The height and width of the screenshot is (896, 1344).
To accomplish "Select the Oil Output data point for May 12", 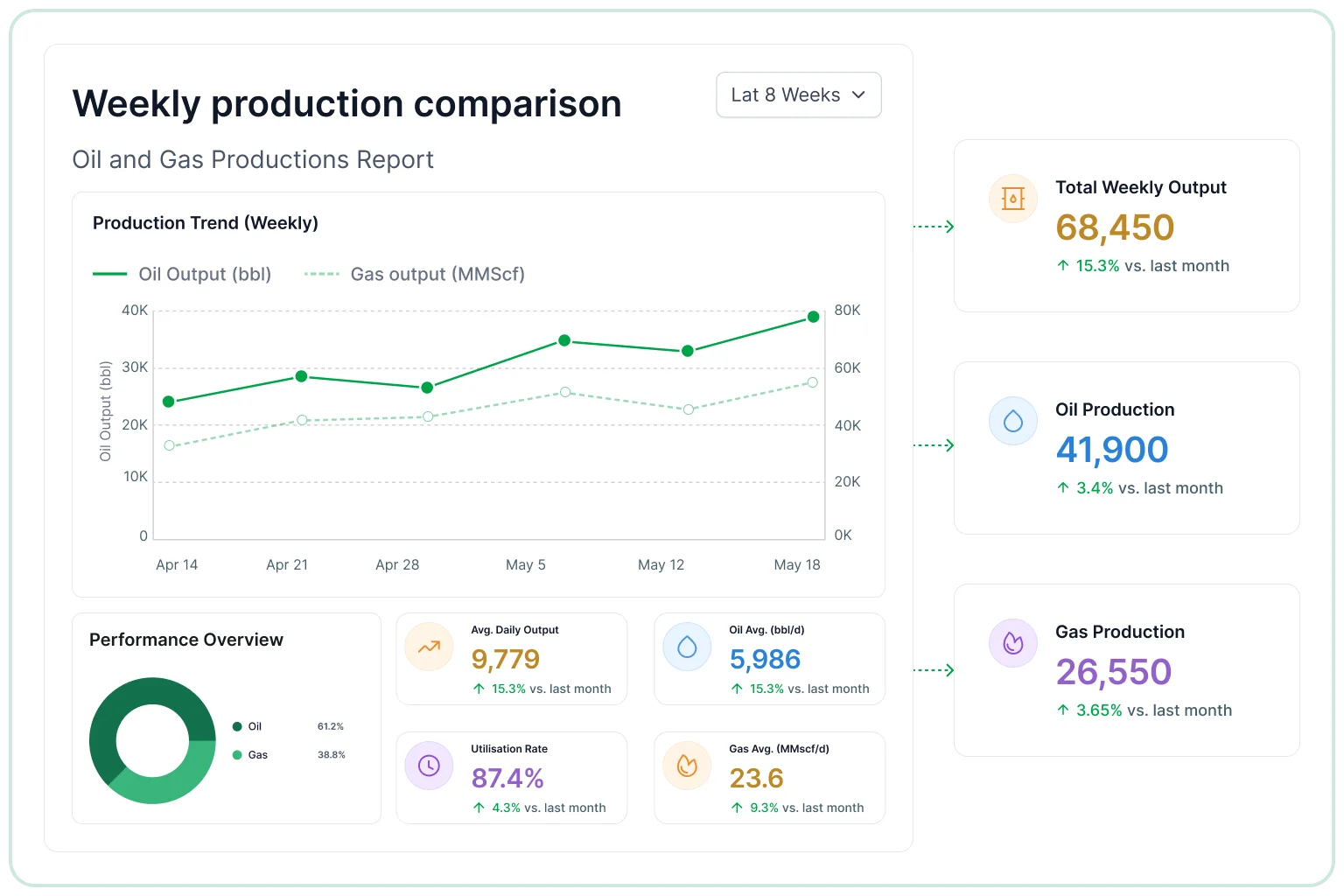I will pyautogui.click(x=688, y=351).
